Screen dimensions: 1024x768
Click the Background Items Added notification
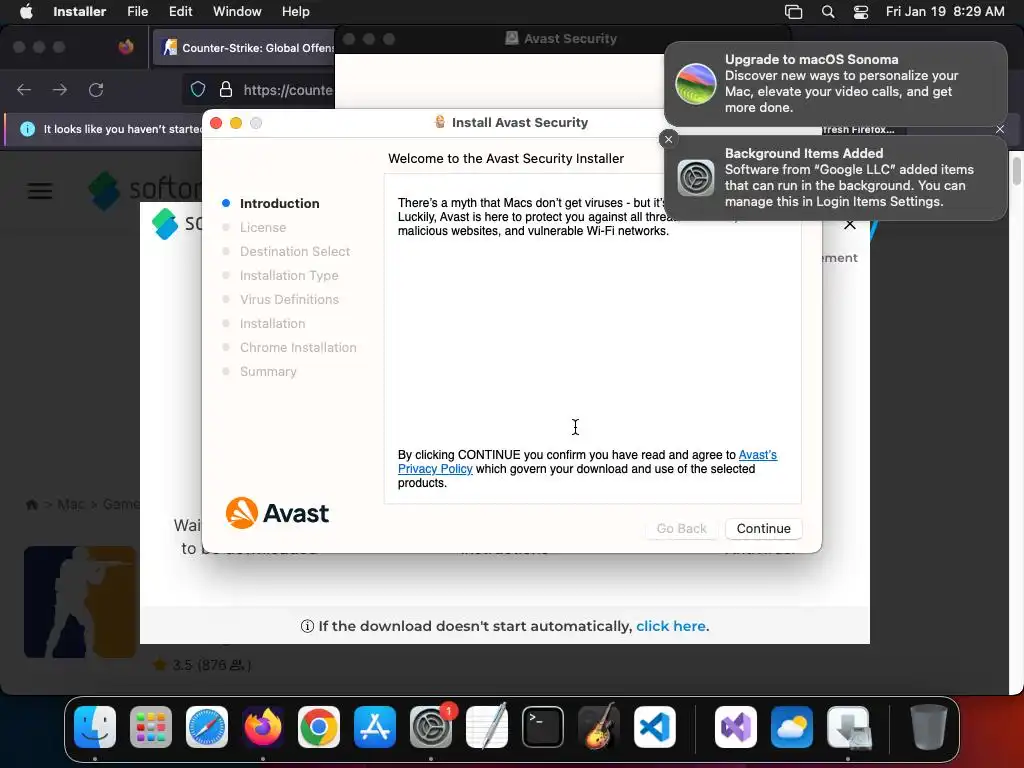[835, 178]
